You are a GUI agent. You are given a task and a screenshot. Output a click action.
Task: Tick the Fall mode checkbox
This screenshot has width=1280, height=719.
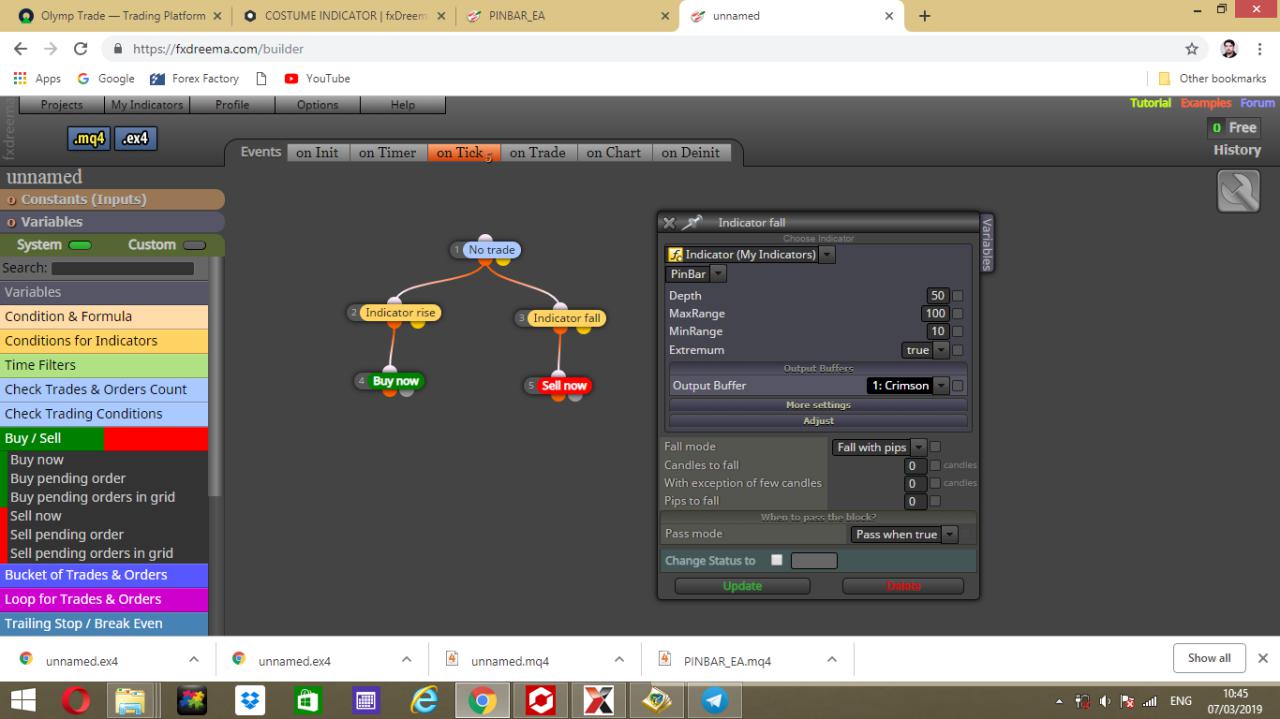(x=935, y=447)
